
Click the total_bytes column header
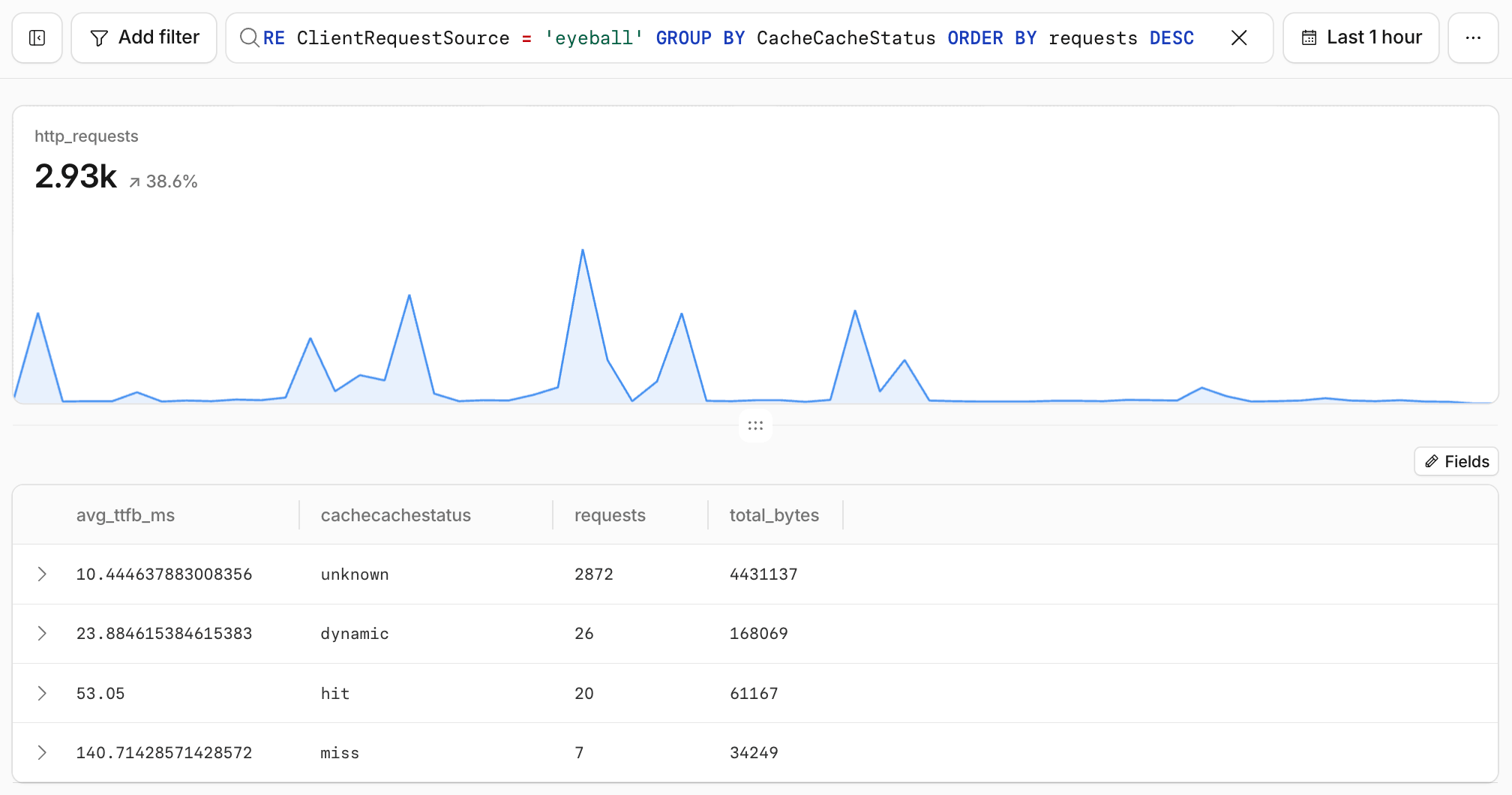[774, 515]
